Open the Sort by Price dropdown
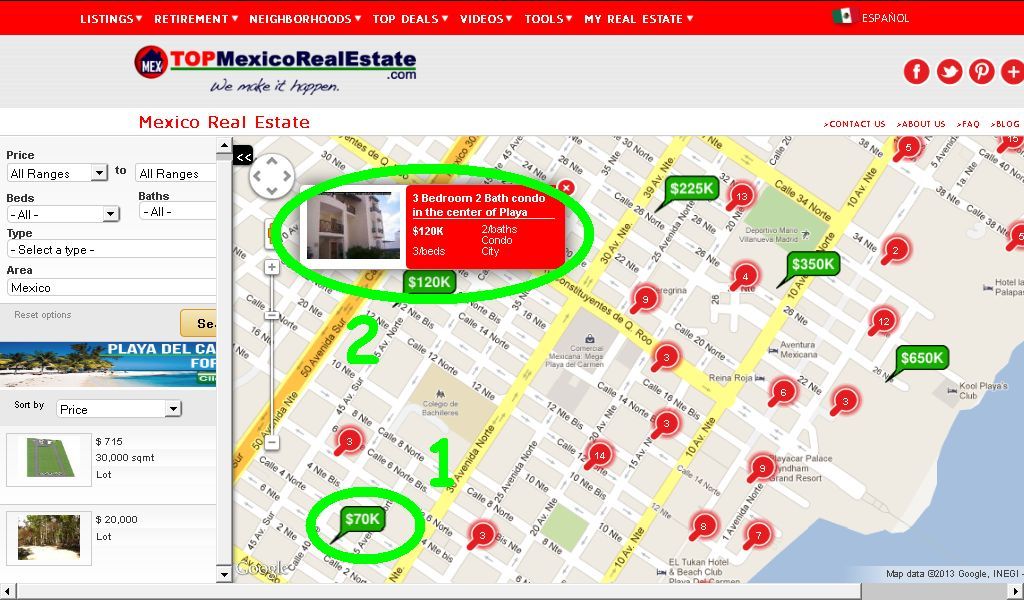This screenshot has width=1024, height=600. point(118,409)
